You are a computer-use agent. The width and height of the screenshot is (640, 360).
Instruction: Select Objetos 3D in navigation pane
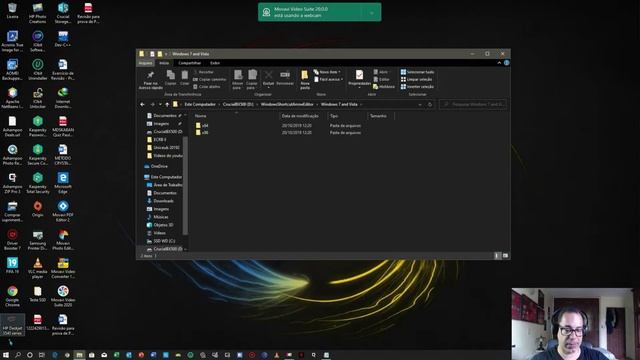tap(160, 225)
